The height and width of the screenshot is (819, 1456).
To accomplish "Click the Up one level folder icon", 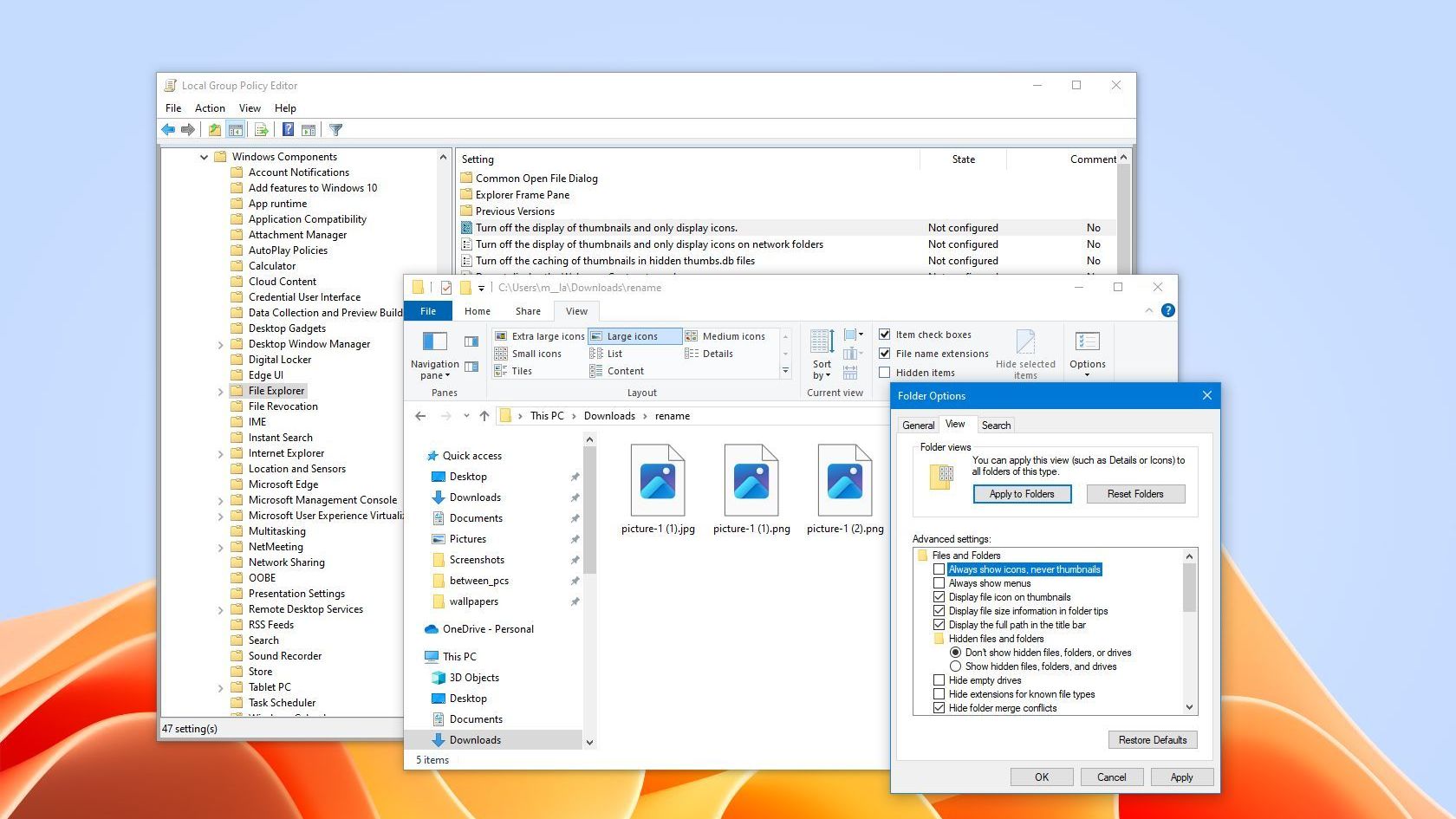I will point(214,130).
